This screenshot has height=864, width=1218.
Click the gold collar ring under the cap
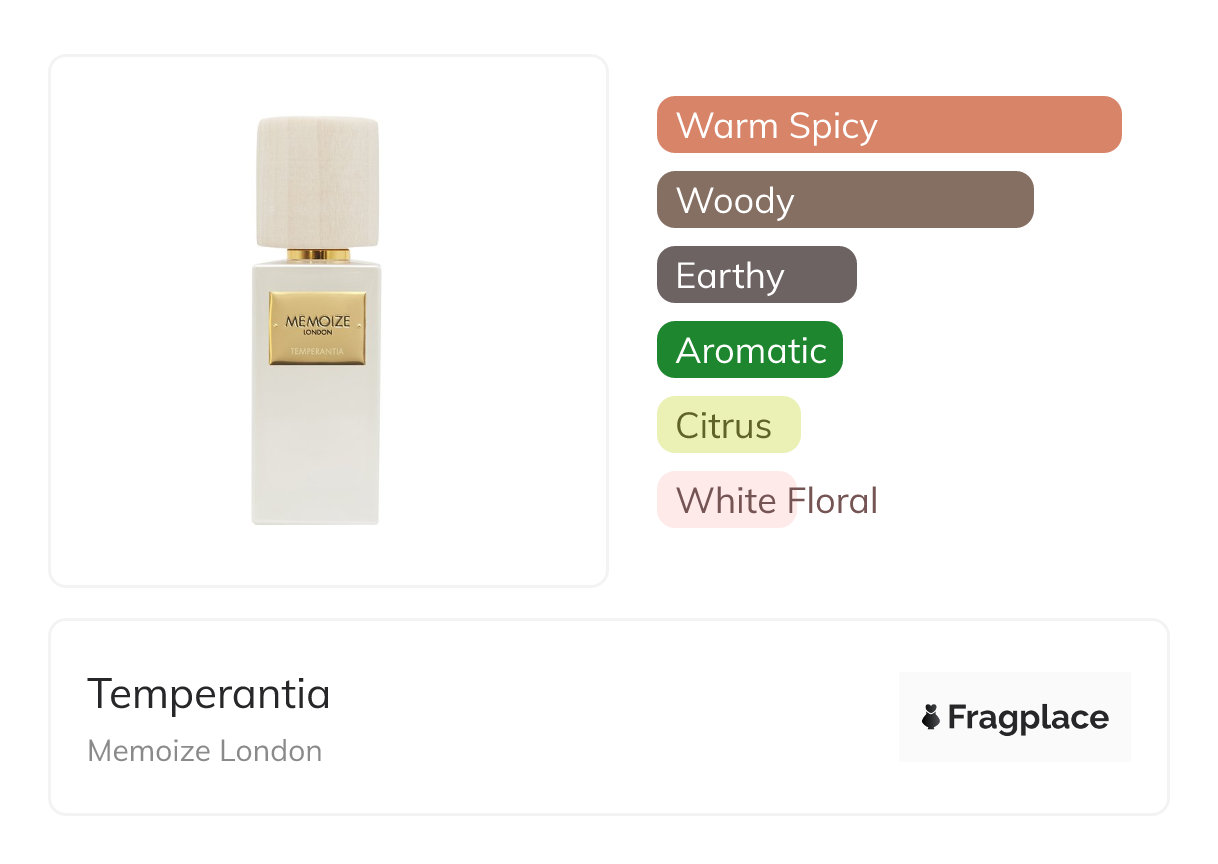(x=318, y=255)
